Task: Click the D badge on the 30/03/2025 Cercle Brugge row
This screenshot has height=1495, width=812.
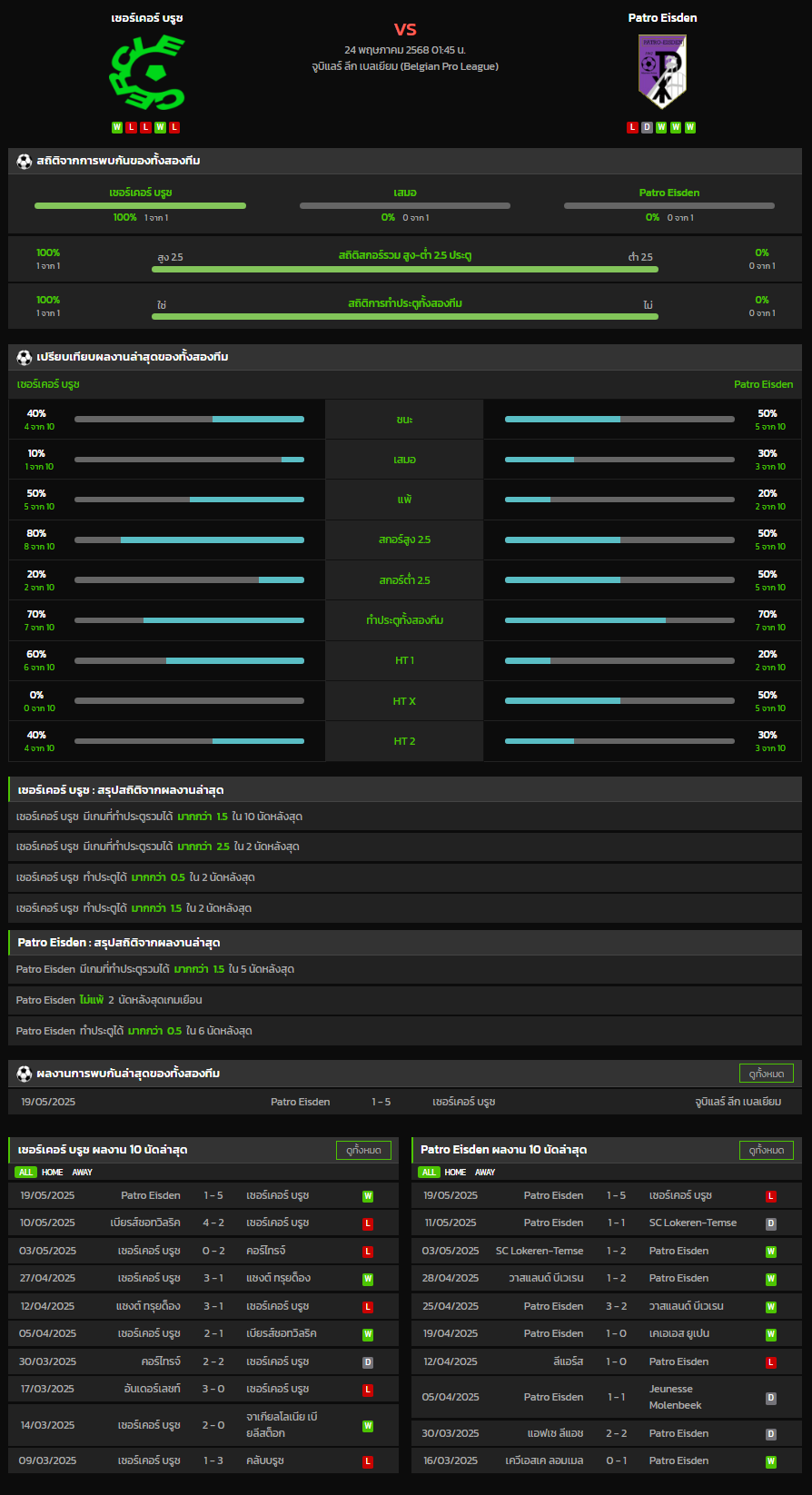Action: (368, 1362)
